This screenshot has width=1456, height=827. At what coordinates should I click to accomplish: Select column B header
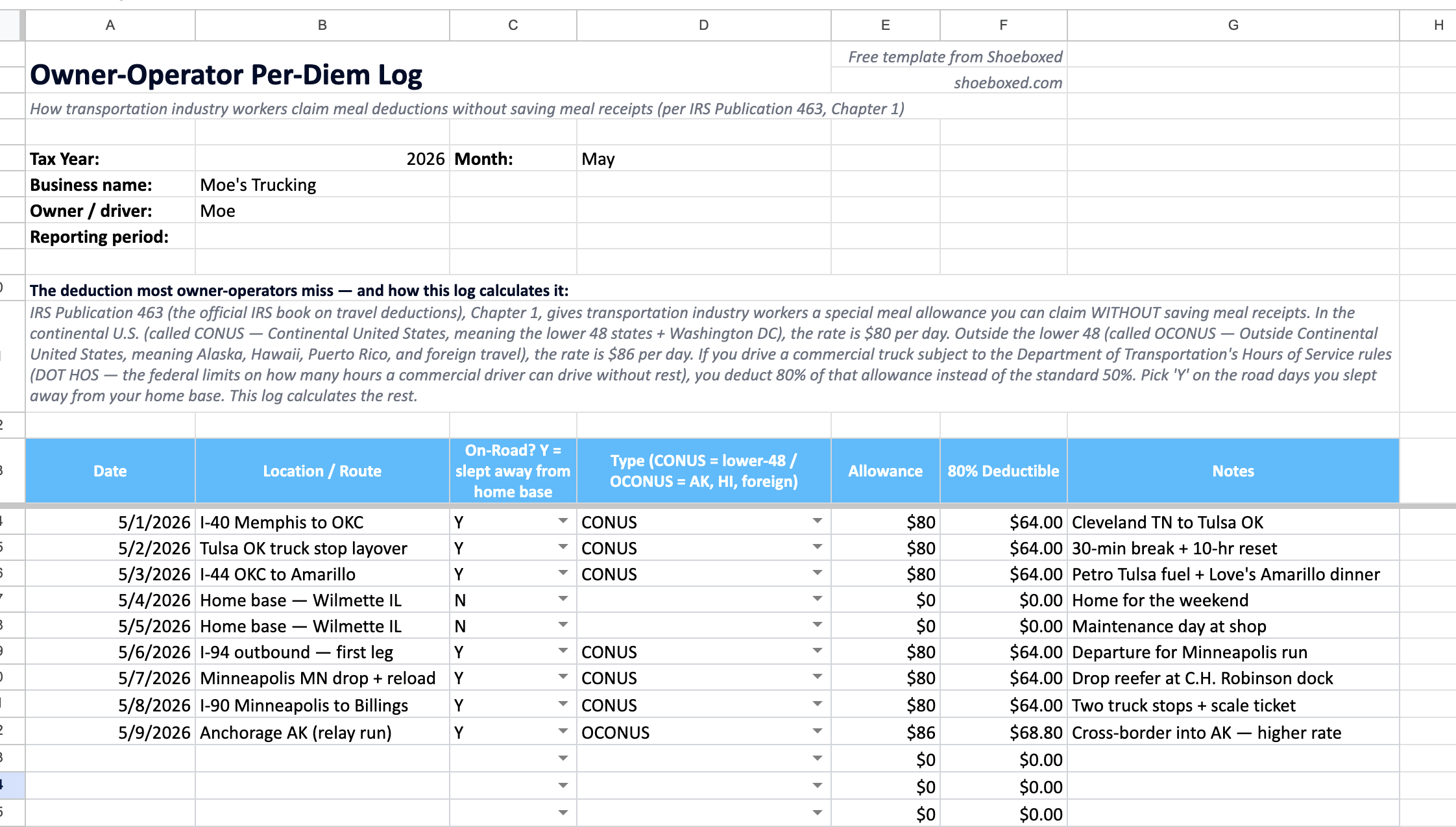[322, 25]
